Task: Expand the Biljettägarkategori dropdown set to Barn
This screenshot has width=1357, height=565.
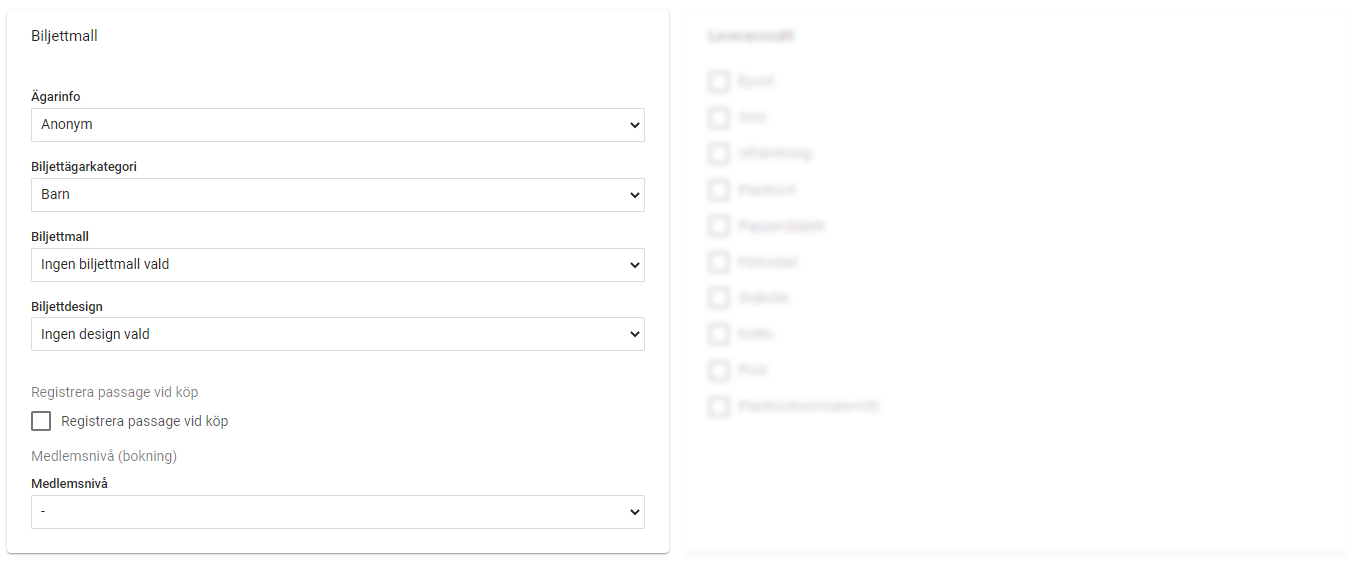Action: click(337, 195)
